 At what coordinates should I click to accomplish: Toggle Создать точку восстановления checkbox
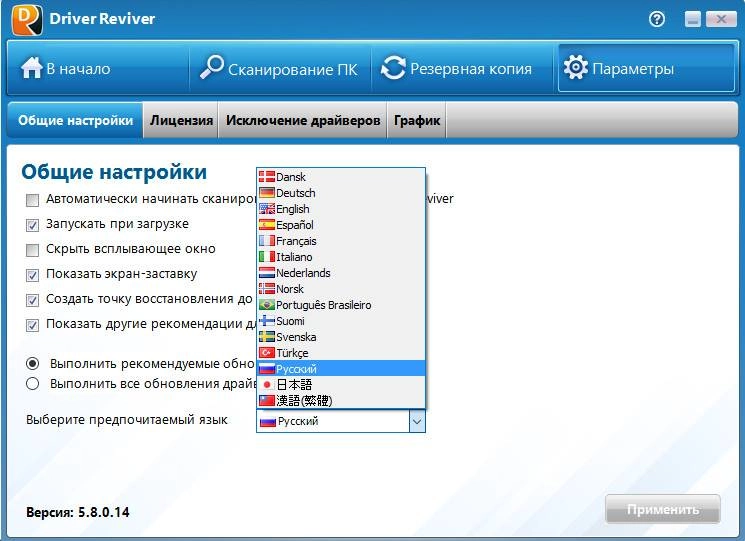point(32,300)
